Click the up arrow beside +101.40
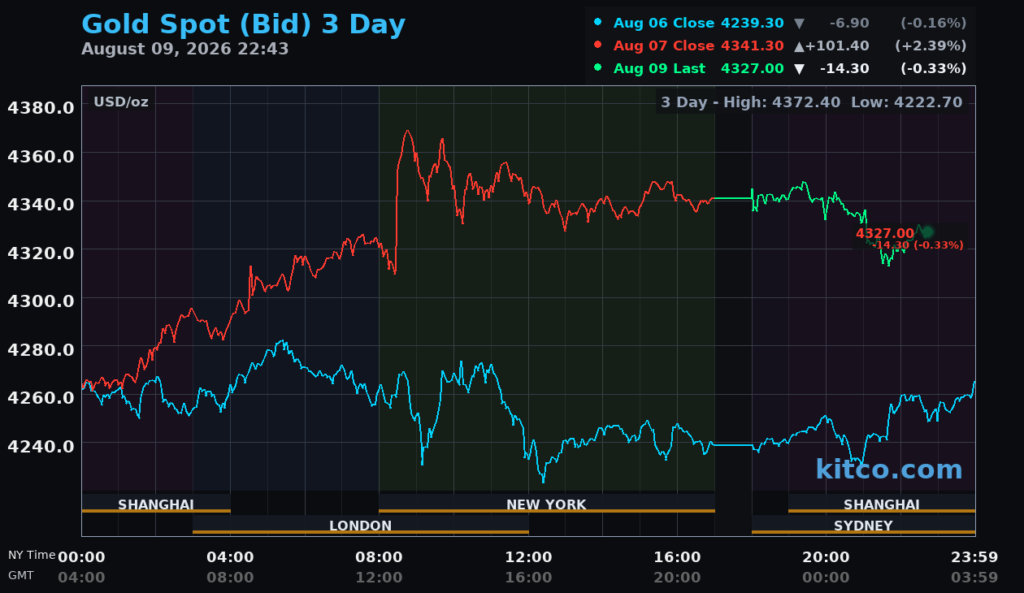This screenshot has height=593, width=1024. point(799,46)
